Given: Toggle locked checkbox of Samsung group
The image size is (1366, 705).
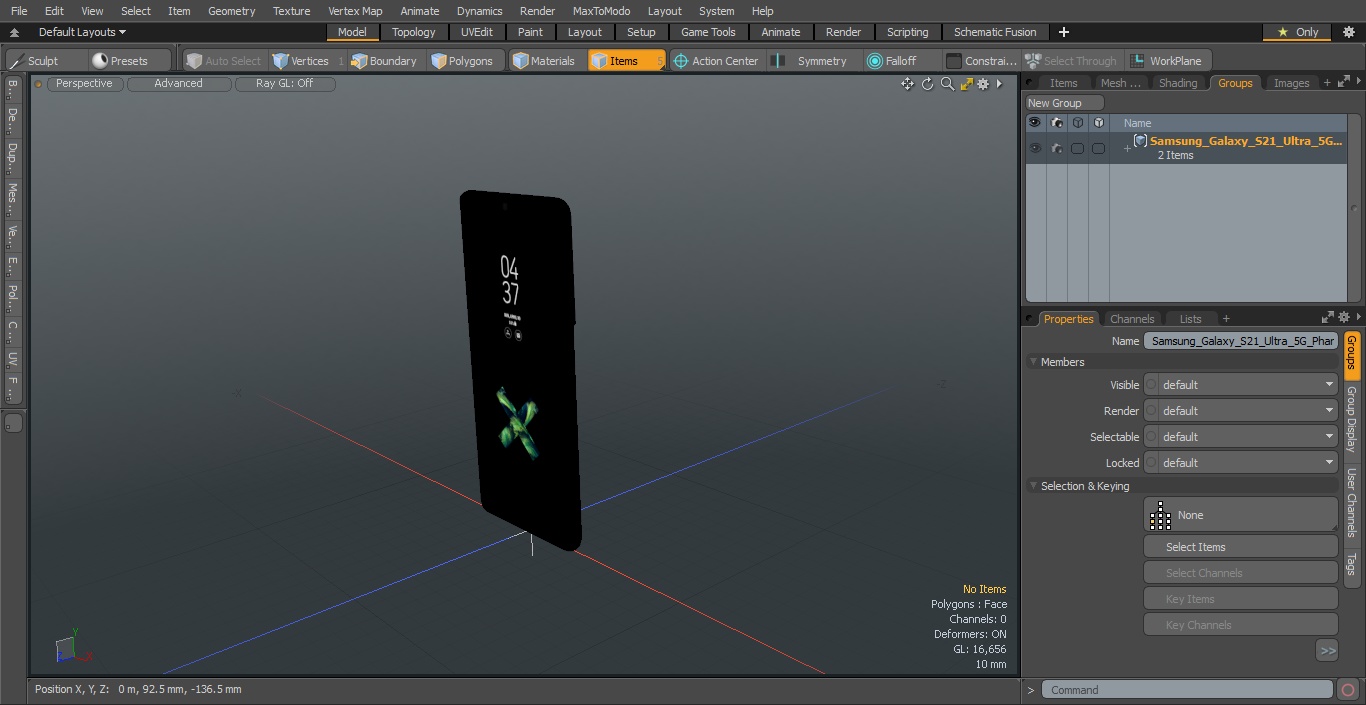Looking at the screenshot, I should click(1098, 148).
